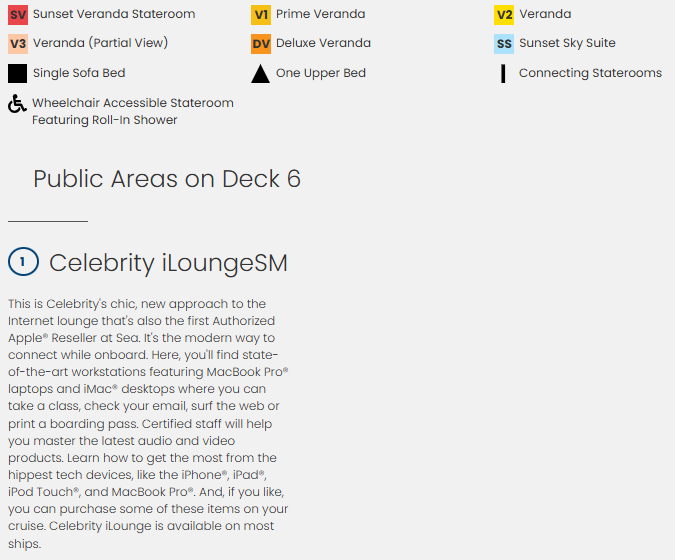Click the light blue SS suite badge
Screen dimensions: 675x560
point(504,44)
